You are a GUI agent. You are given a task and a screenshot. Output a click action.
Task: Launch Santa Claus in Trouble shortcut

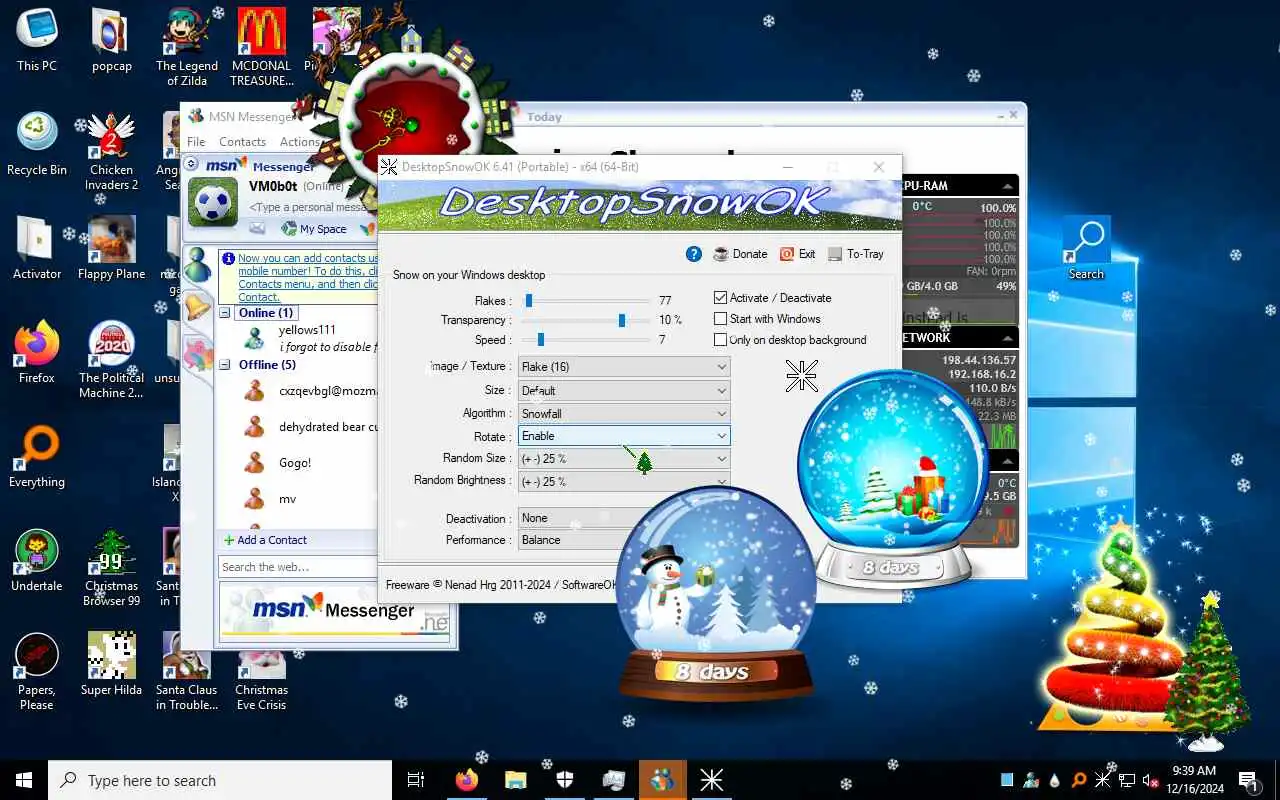point(187,671)
